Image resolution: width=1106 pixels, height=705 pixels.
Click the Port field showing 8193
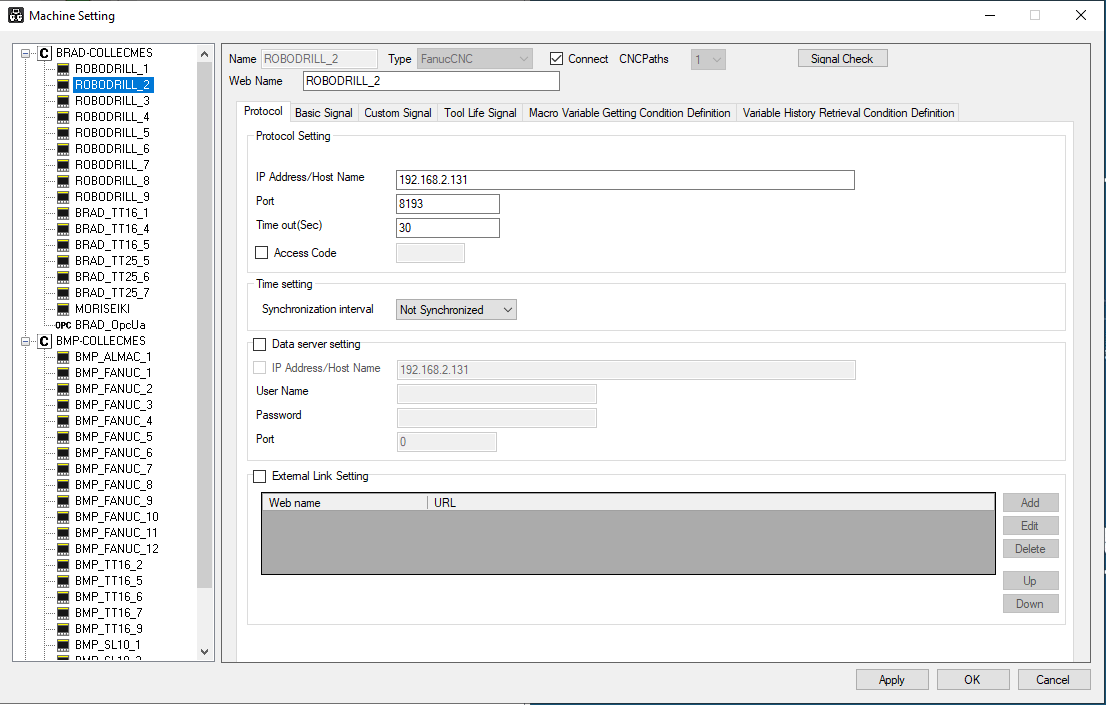448,204
